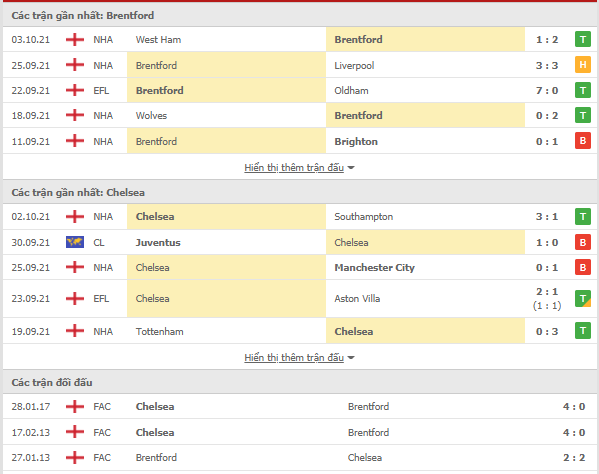Image resolution: width=599 pixels, height=474 pixels.
Task: Click the red B badge for Manchester City match
Action: pos(583,267)
